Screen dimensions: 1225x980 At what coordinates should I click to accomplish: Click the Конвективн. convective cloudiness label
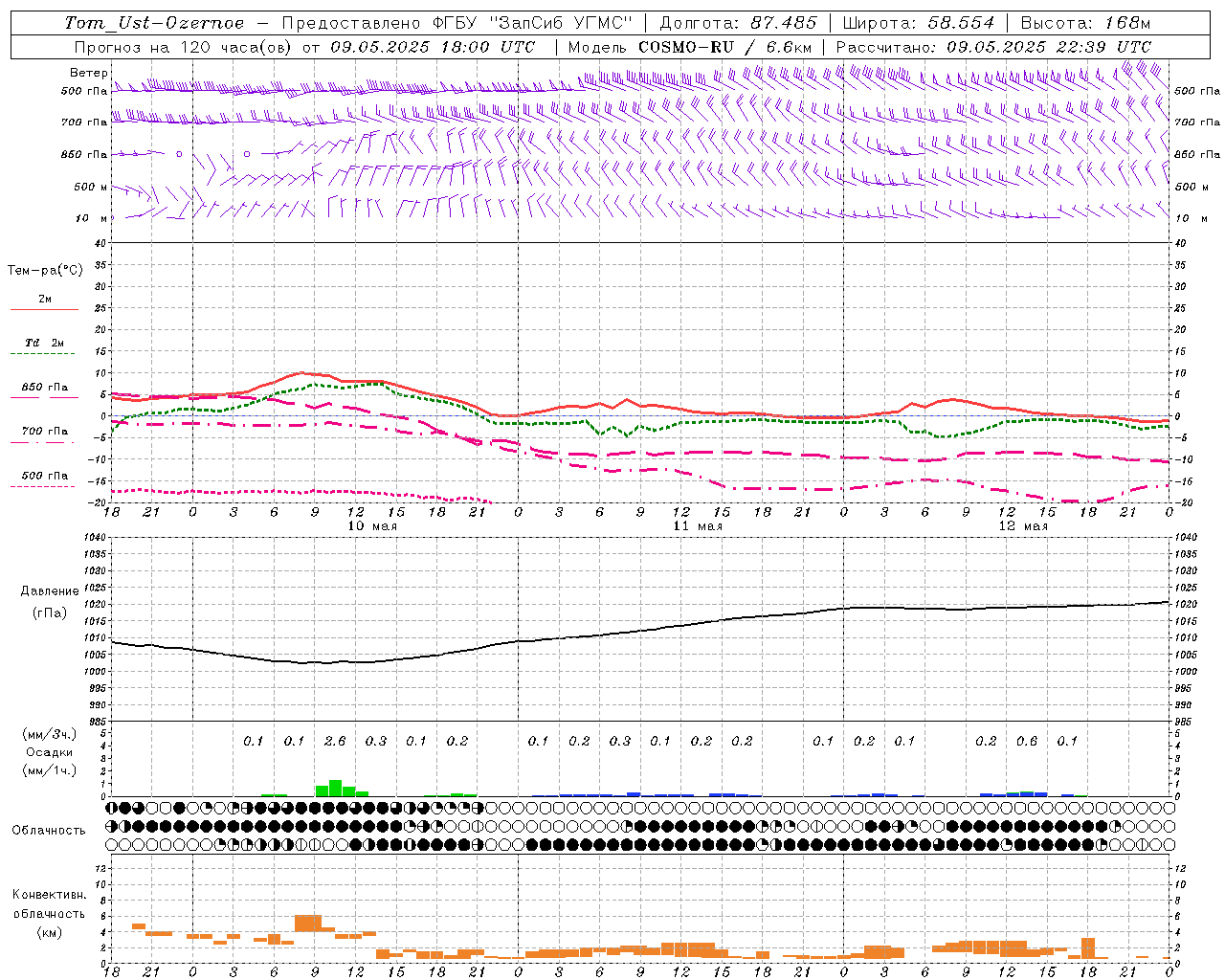point(49,895)
